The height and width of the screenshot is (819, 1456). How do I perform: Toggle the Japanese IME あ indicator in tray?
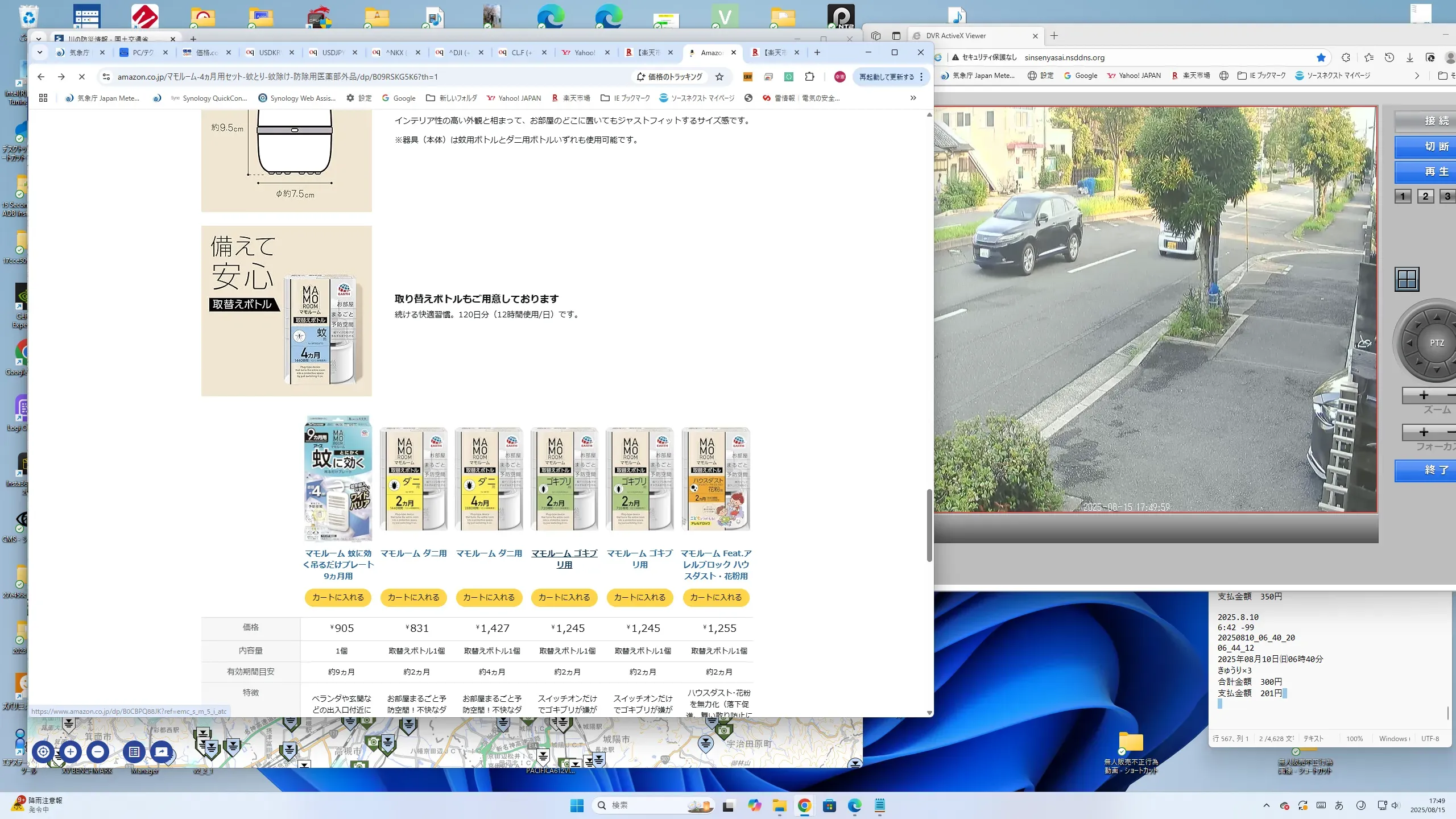(1339, 805)
